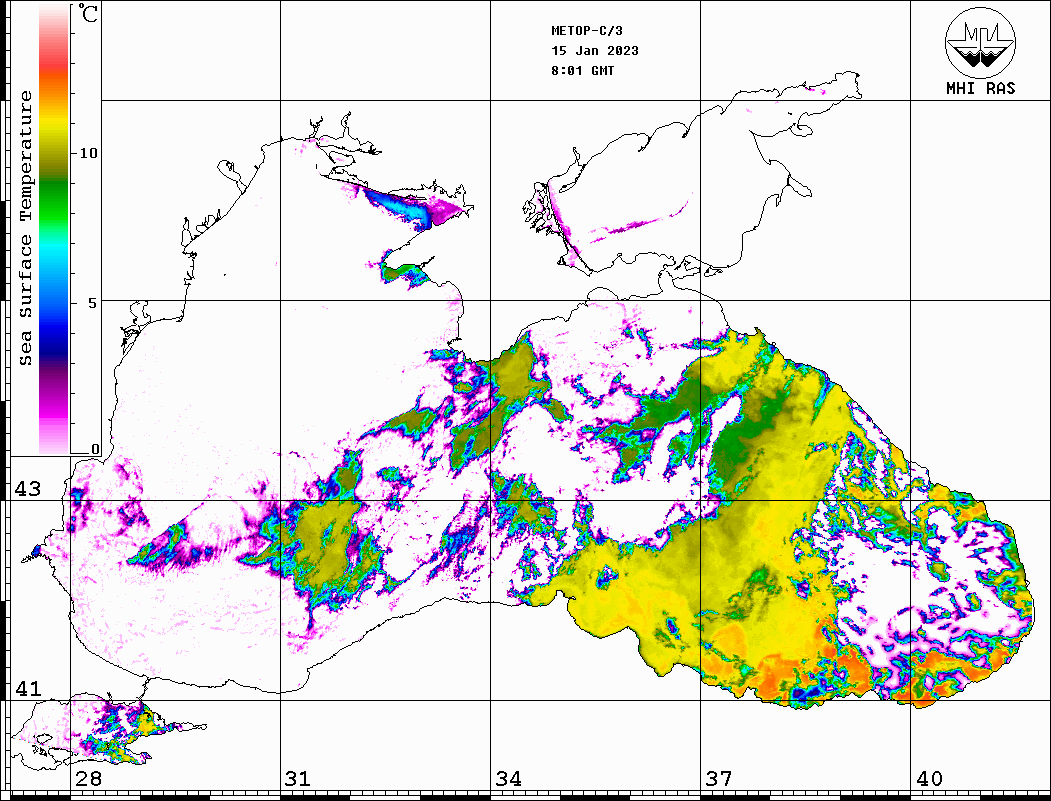Click the "°C" unit label
1051x801 pixels.
point(88,13)
